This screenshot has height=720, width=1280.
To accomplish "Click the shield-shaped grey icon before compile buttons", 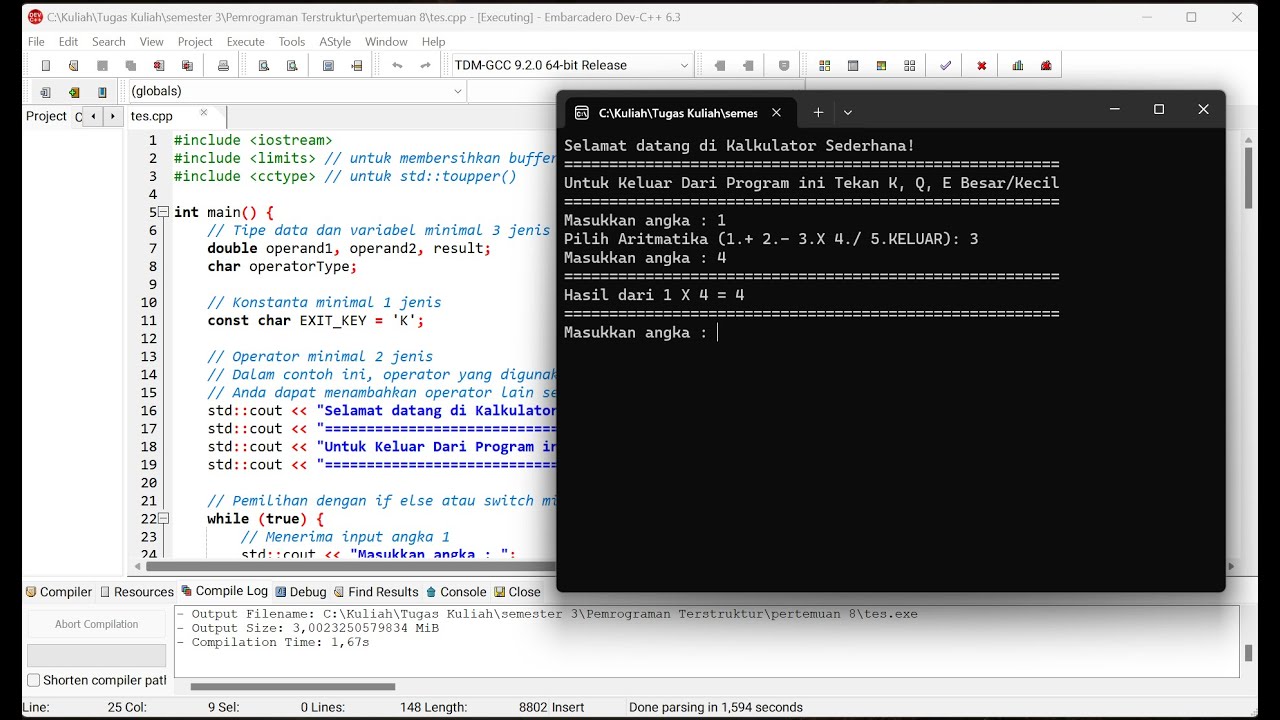I will 784,66.
